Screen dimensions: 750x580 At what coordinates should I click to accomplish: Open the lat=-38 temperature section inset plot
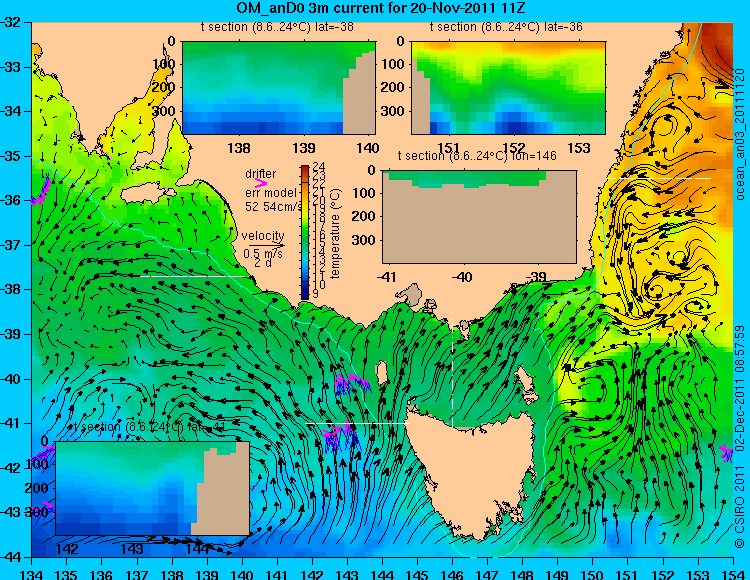(x=279, y=88)
